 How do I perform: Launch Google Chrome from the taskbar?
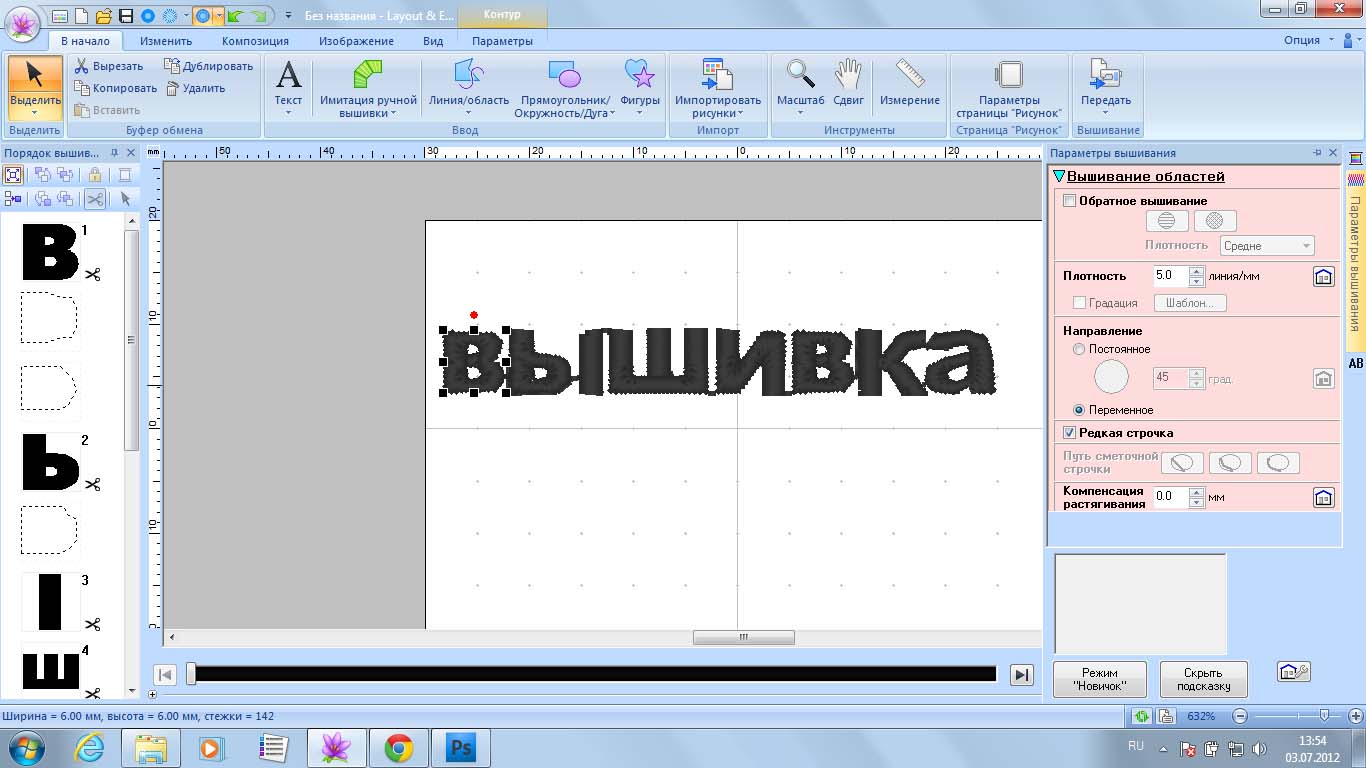point(399,748)
